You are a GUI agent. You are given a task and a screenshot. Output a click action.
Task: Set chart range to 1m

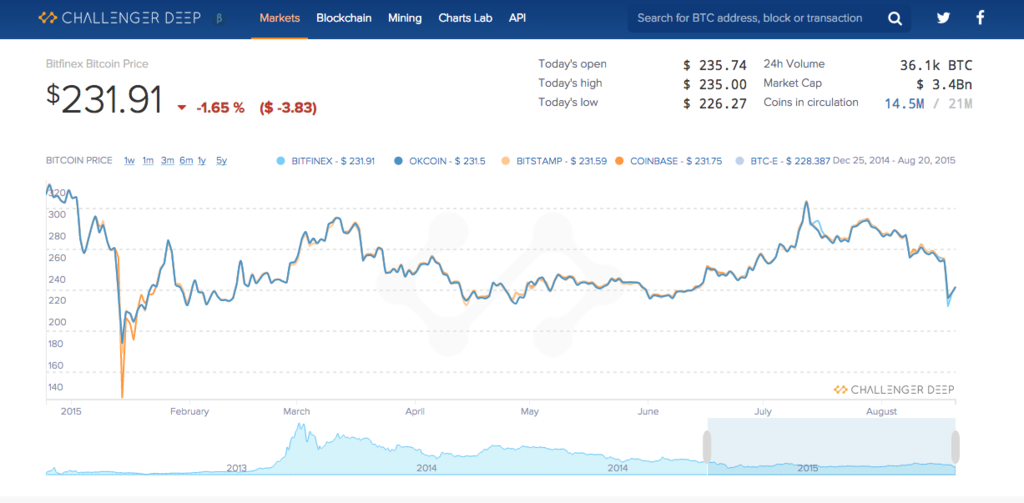148,161
